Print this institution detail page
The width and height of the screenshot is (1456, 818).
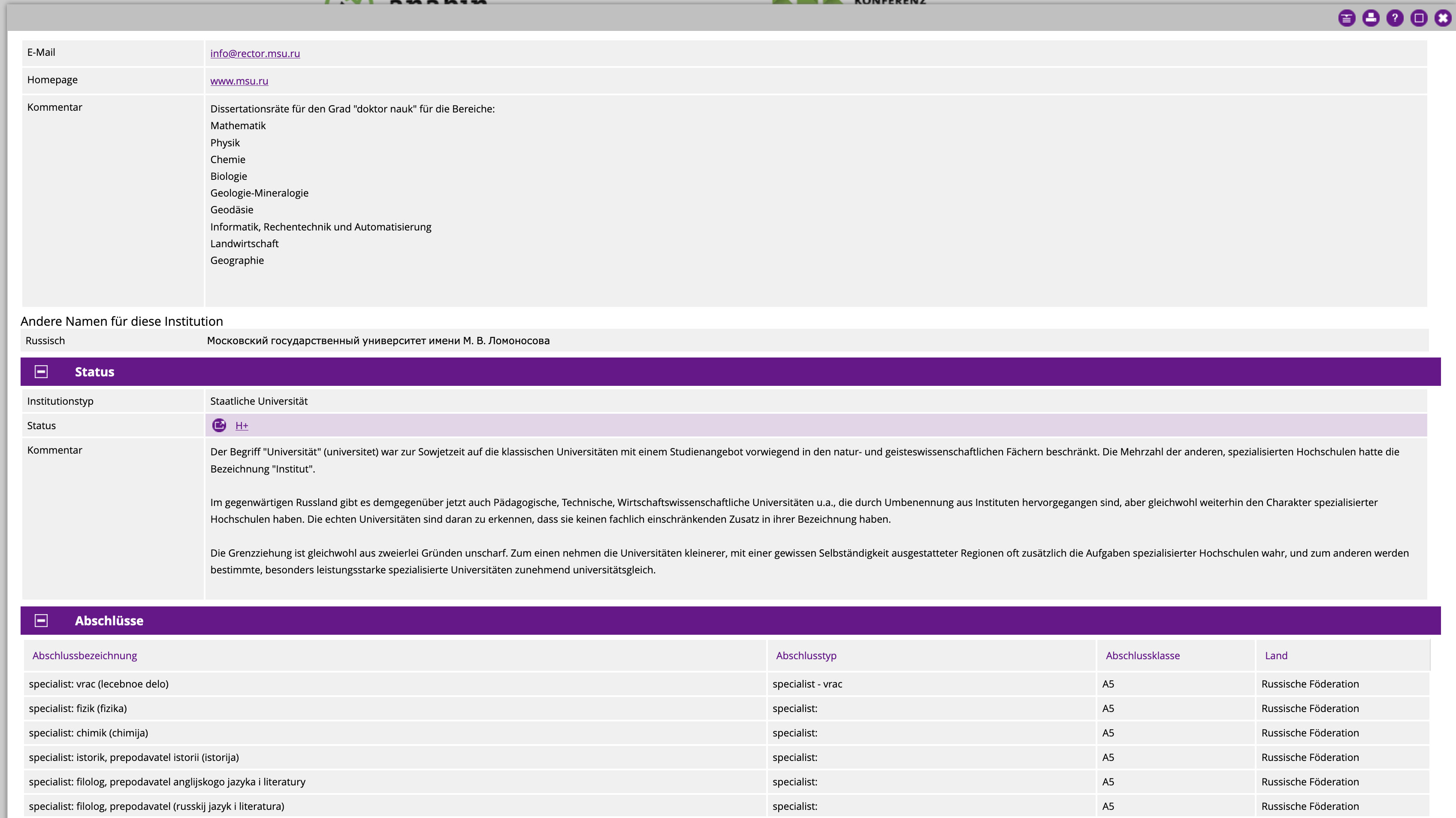(x=1371, y=18)
